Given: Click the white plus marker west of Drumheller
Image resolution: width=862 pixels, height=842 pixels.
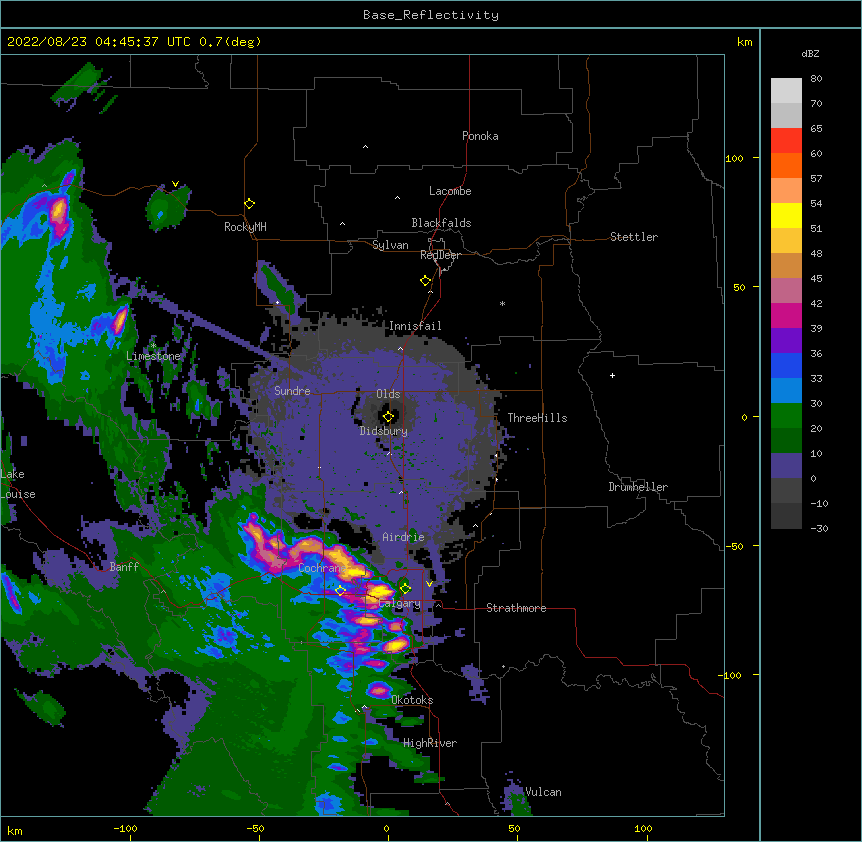Looking at the screenshot, I should point(612,375).
